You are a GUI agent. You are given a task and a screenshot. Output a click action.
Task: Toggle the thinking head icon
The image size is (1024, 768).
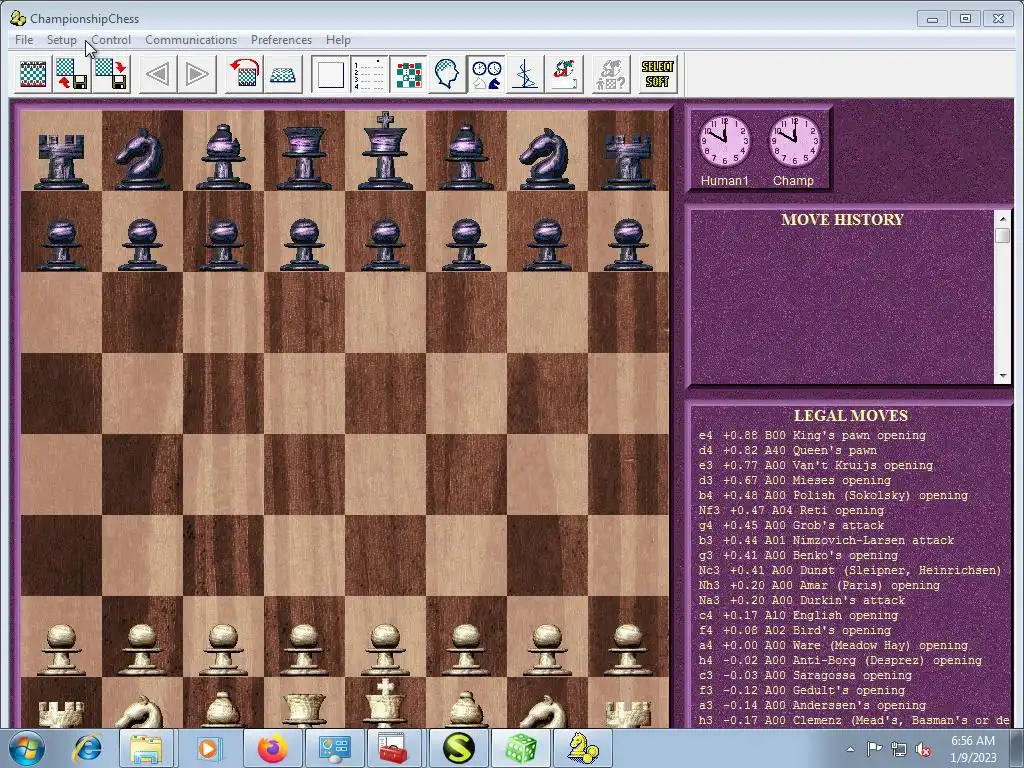click(x=448, y=74)
